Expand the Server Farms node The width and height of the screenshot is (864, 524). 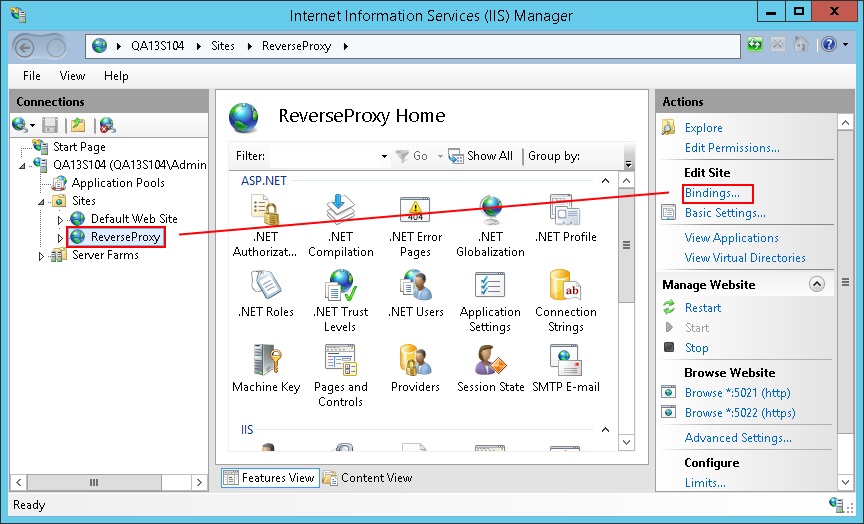[41, 256]
